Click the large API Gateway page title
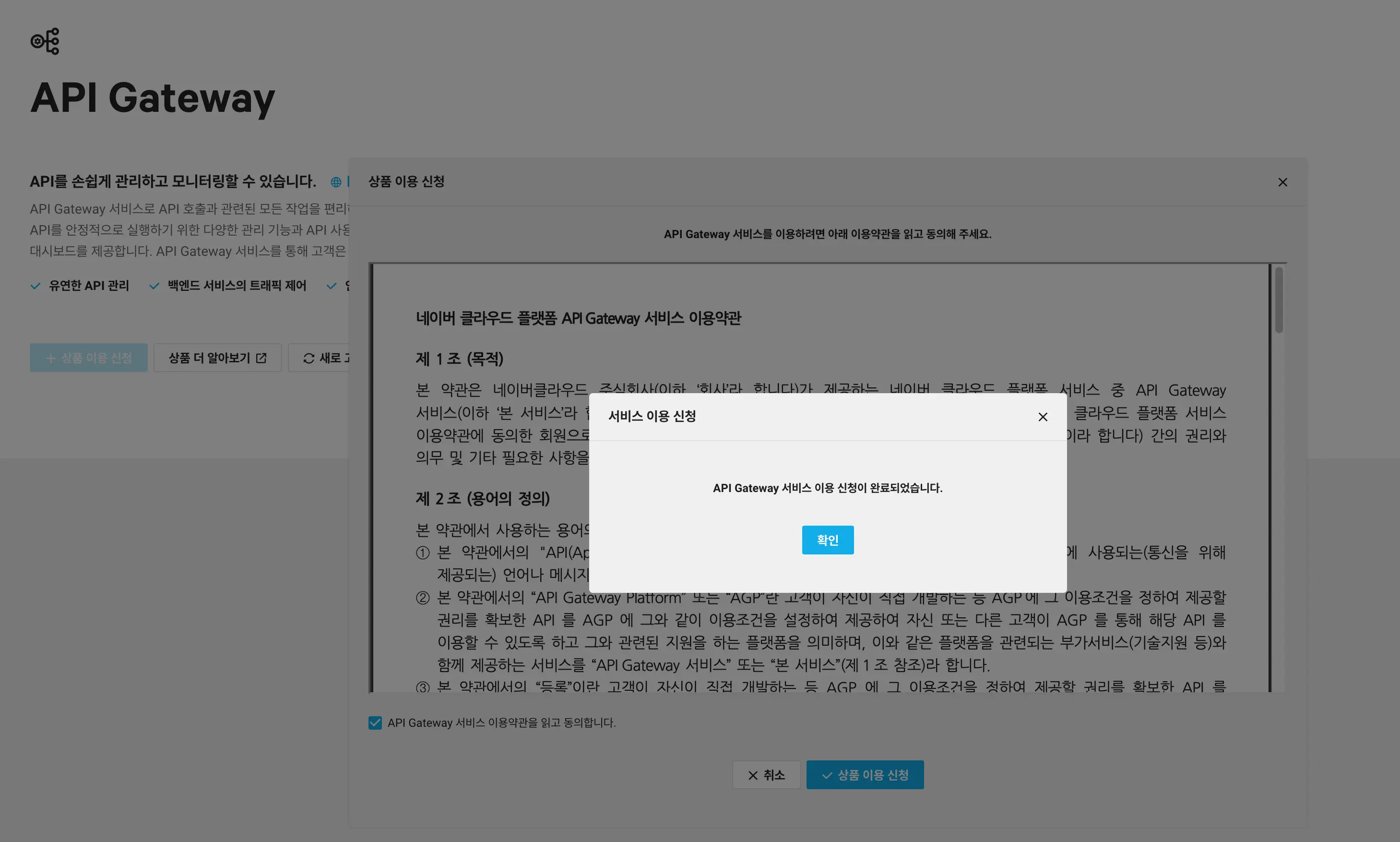The width and height of the screenshot is (1400, 842). [153, 98]
